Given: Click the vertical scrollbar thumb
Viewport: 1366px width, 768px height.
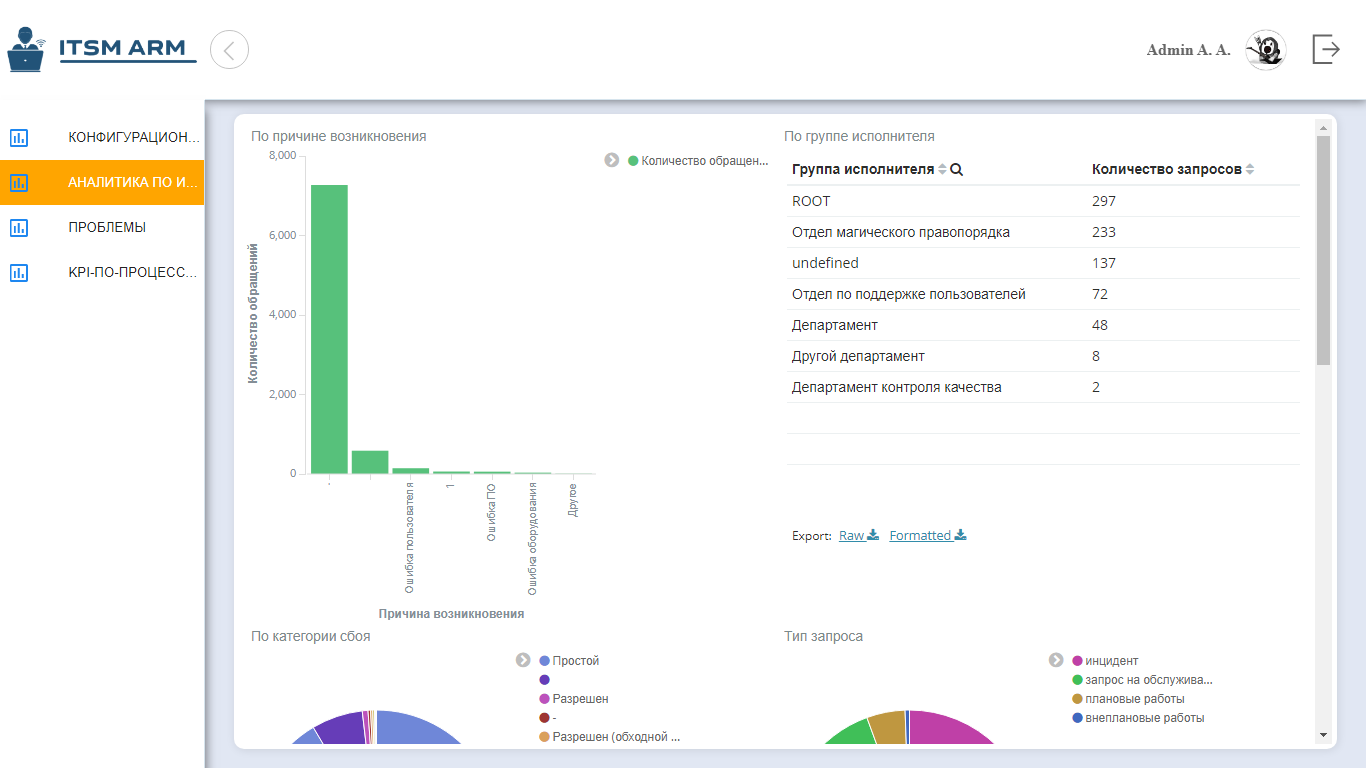Looking at the screenshot, I should point(1324,250).
